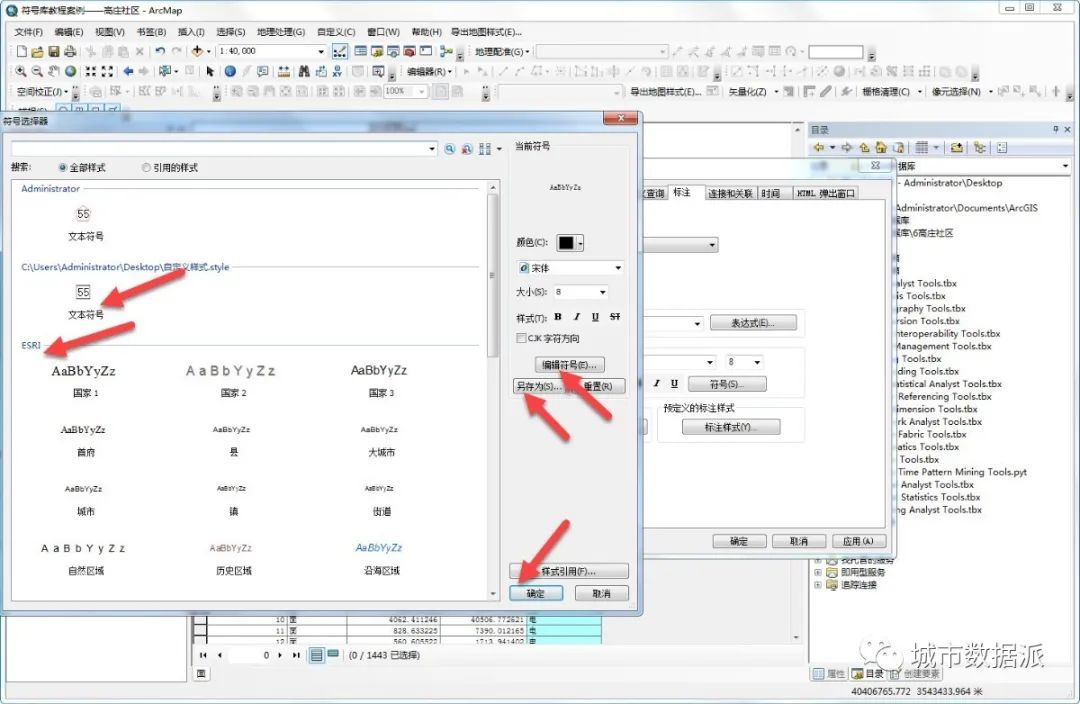The width and height of the screenshot is (1080, 704).
Task: Zoom to full extent globe icon
Action: pyautogui.click(x=70, y=71)
